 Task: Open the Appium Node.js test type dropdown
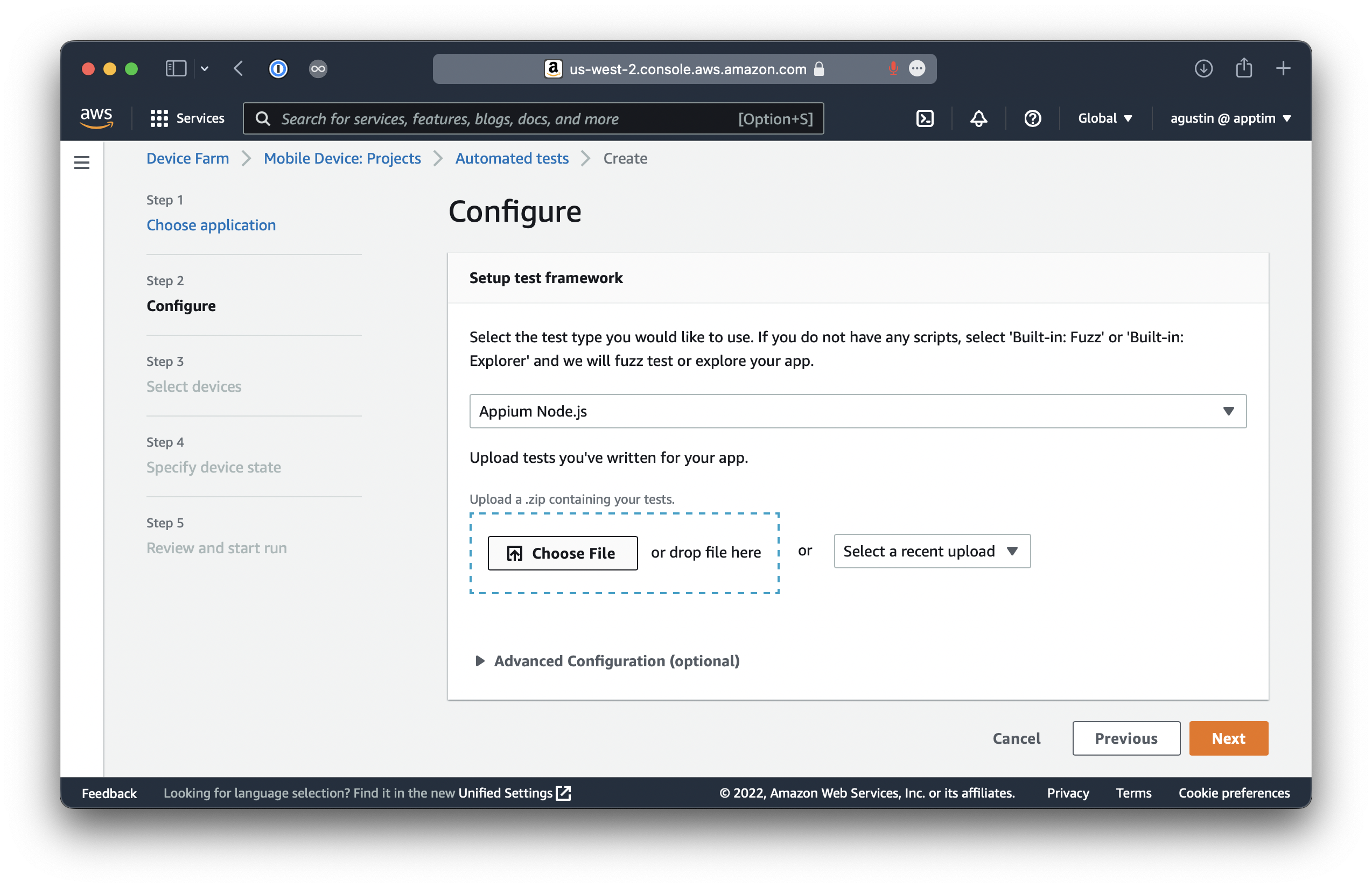(x=857, y=411)
